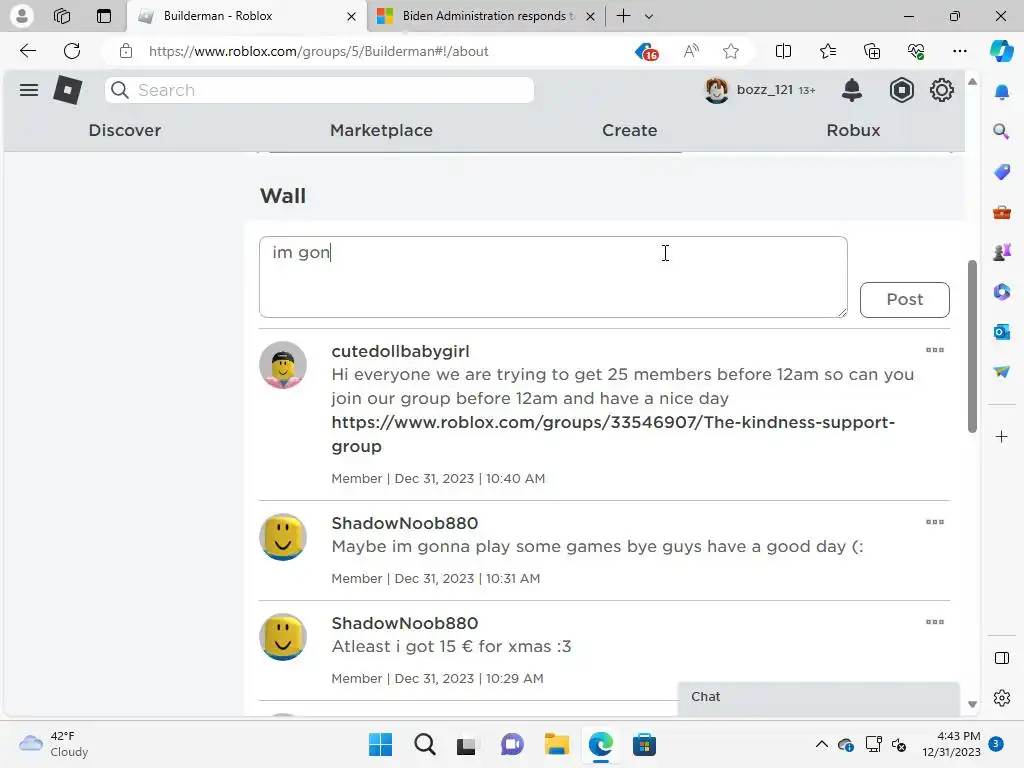The image size is (1024, 768).
Task: Open the Favorites list icon
Action: 827,51
